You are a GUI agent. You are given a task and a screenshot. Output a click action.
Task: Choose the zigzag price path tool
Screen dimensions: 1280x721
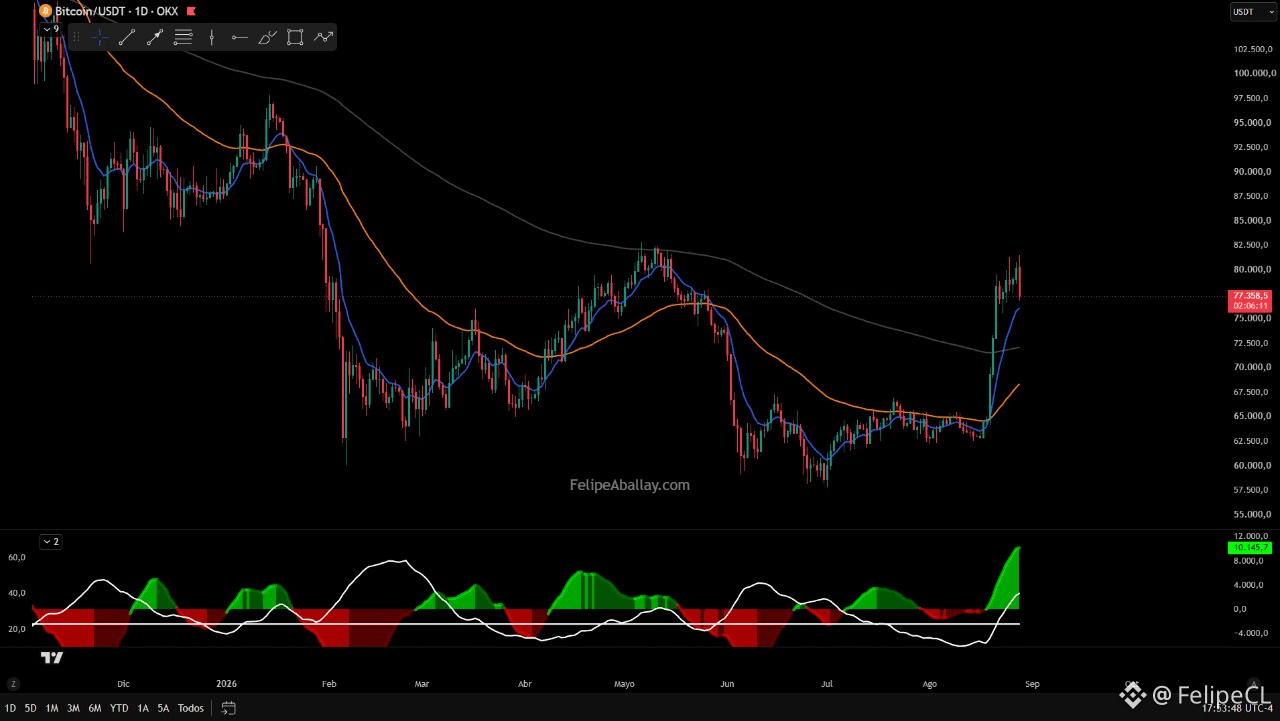tap(323, 37)
